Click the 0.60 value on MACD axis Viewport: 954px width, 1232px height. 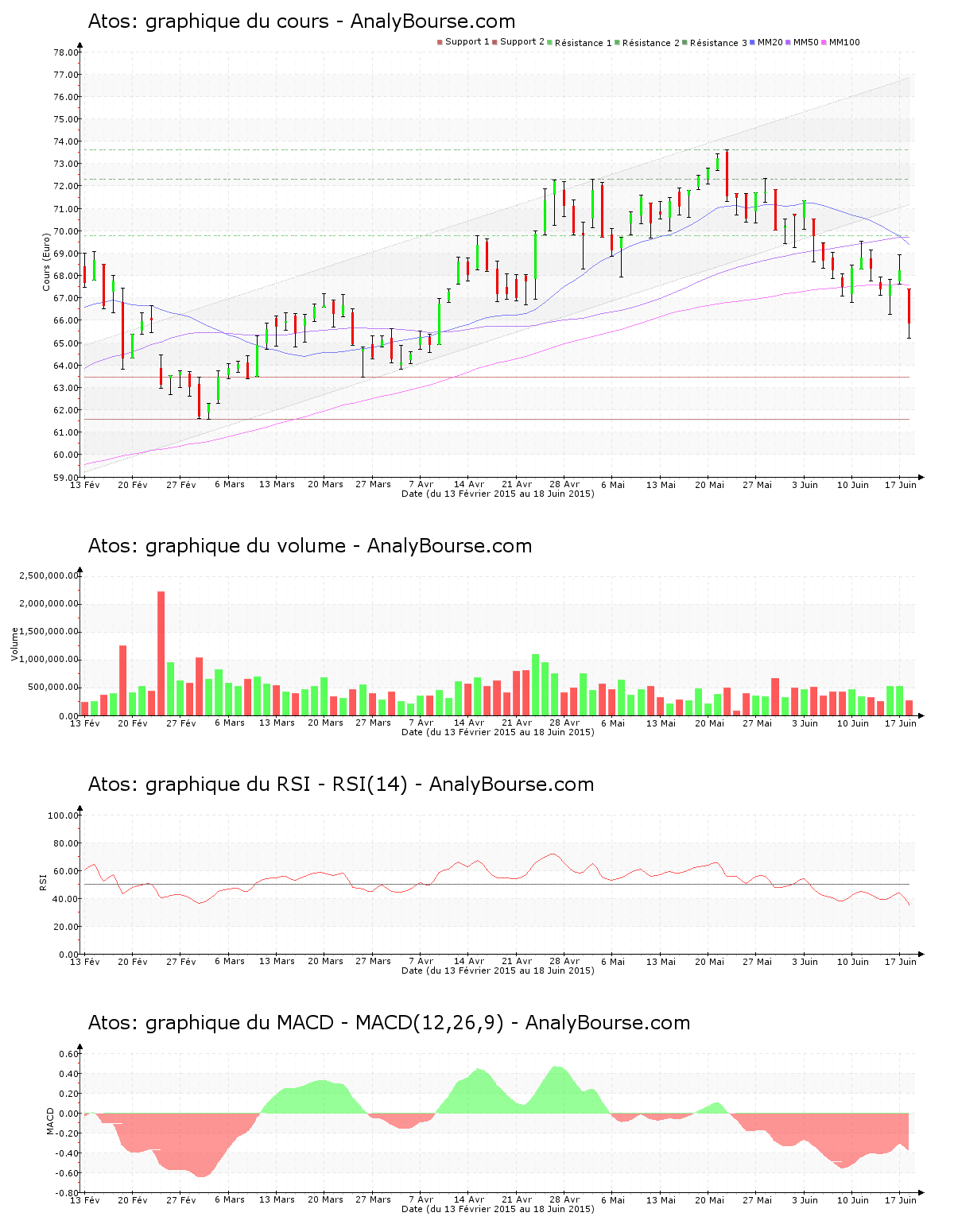tap(69, 1054)
